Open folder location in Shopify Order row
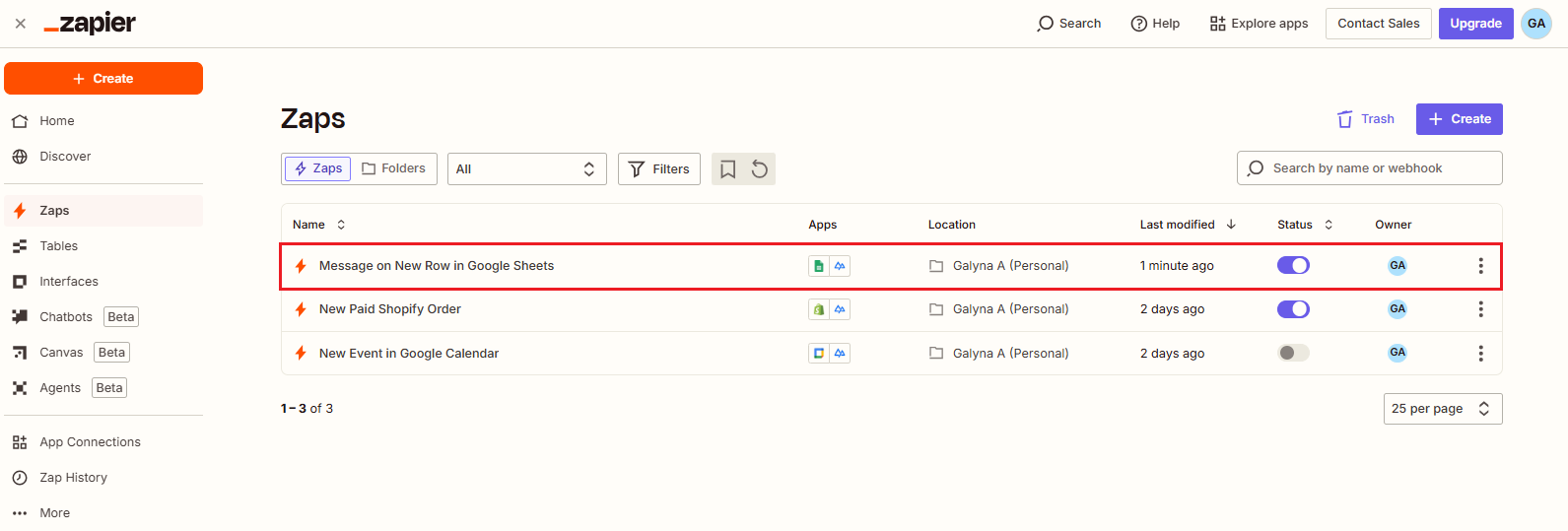Viewport: 1568px width, 531px height. coord(999,309)
